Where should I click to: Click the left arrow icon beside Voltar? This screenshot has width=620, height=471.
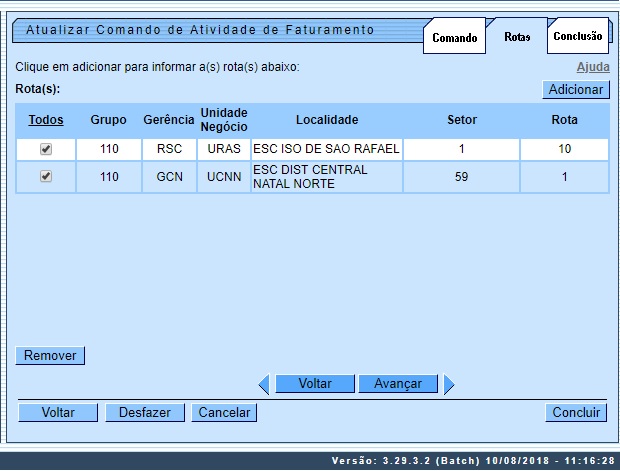point(264,384)
